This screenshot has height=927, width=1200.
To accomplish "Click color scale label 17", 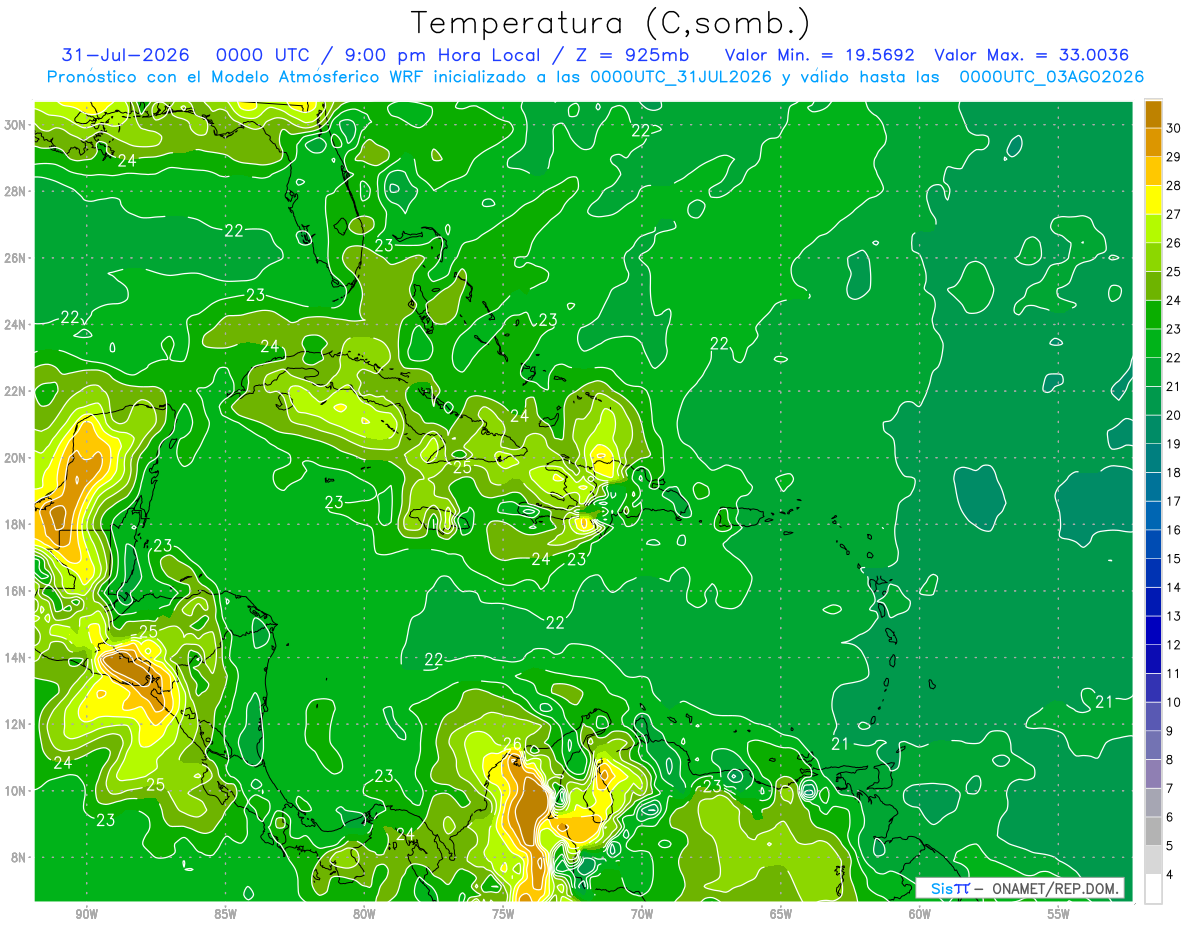I will pyautogui.click(x=1174, y=501).
